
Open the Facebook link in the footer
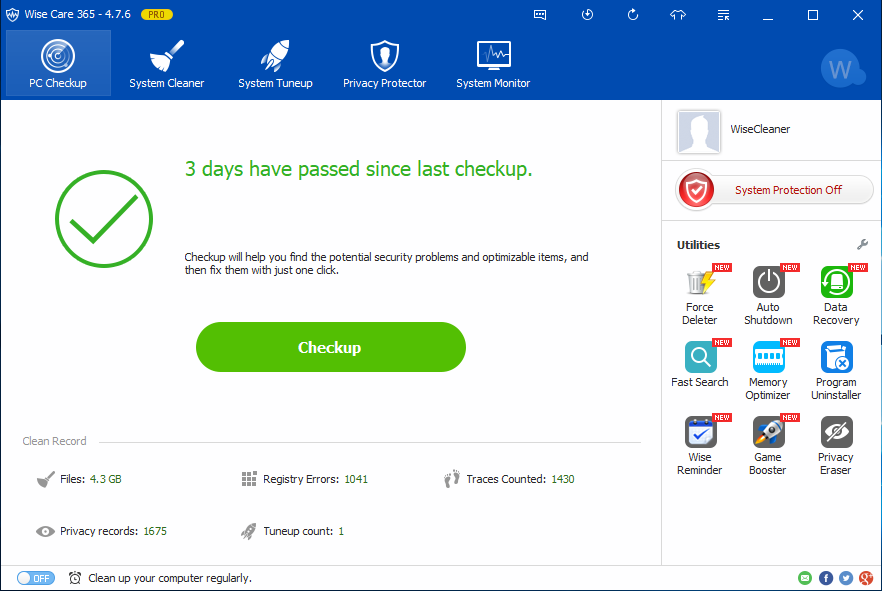click(x=826, y=578)
